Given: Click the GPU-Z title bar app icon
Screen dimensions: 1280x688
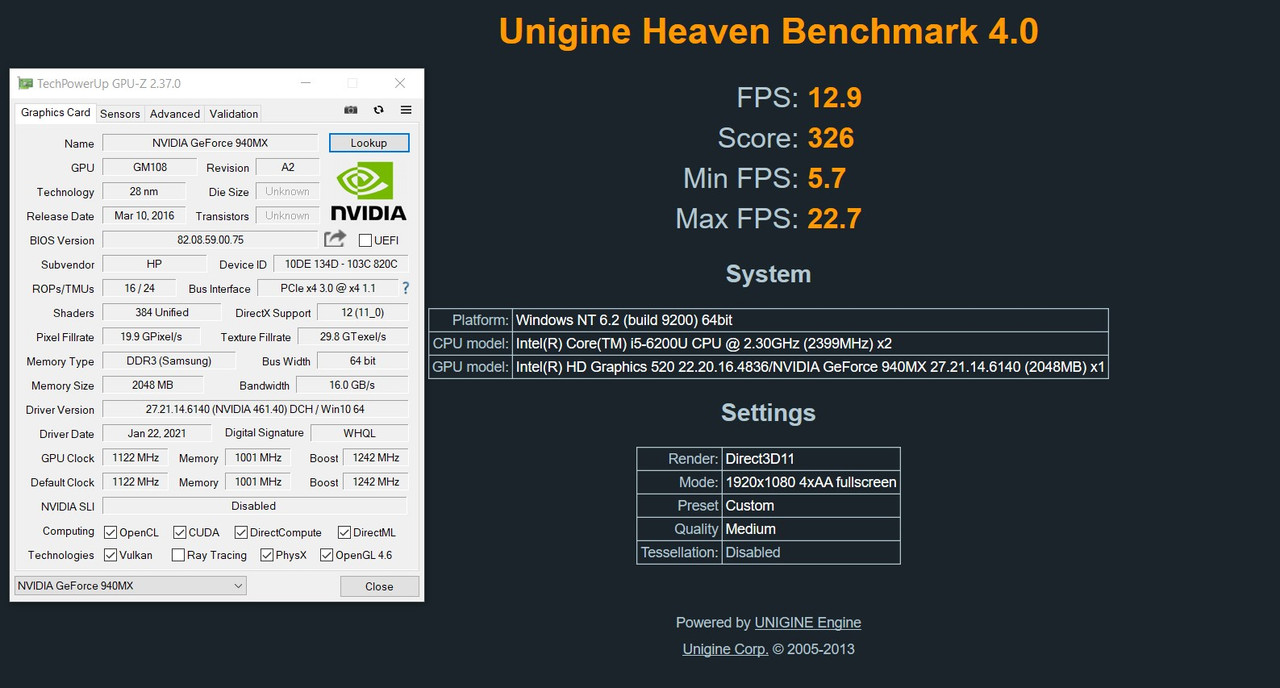Looking at the screenshot, I should point(25,83).
